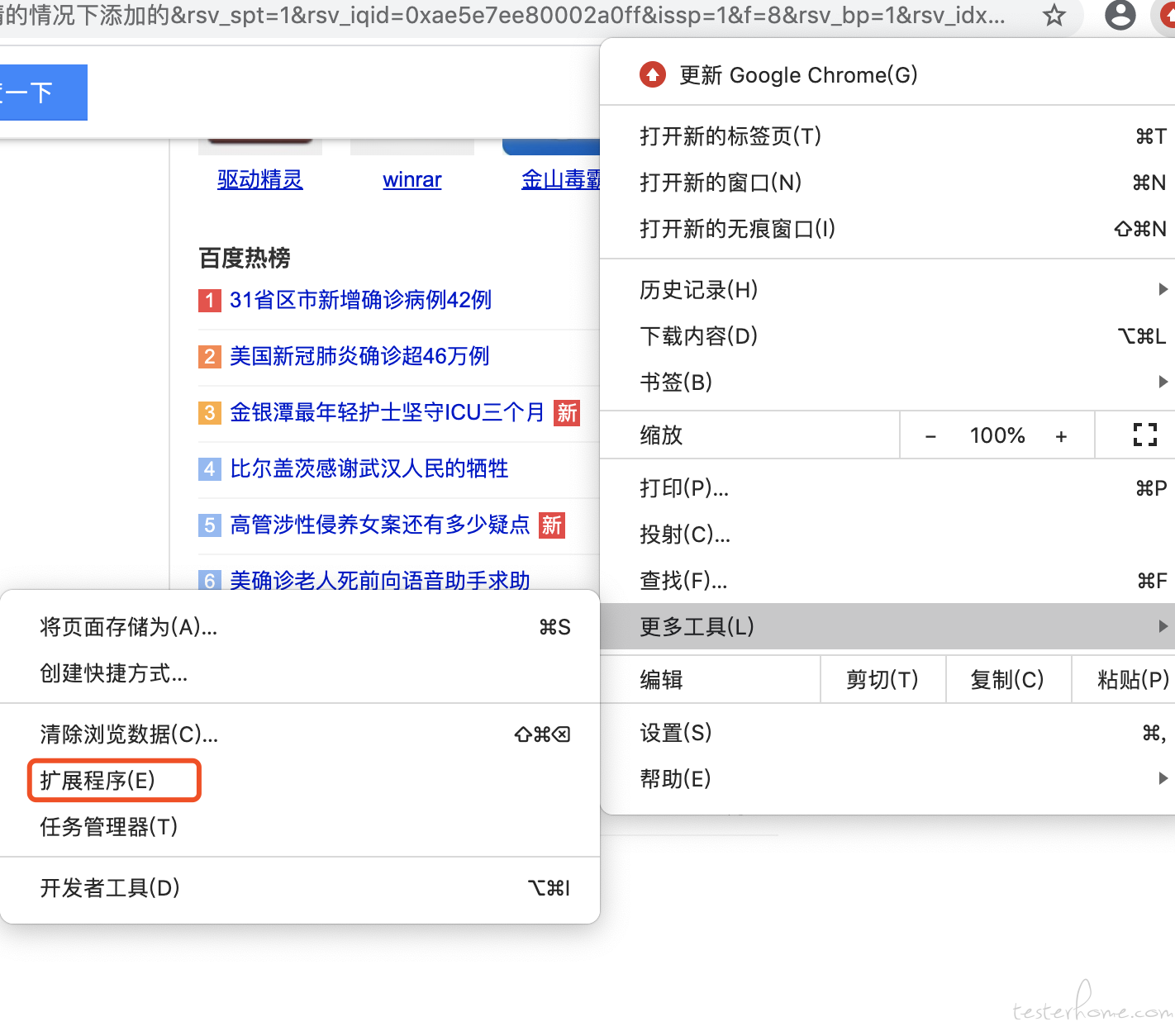
Task: Choose 打开新的无痕窗口(I)
Action: pyautogui.click(x=887, y=229)
